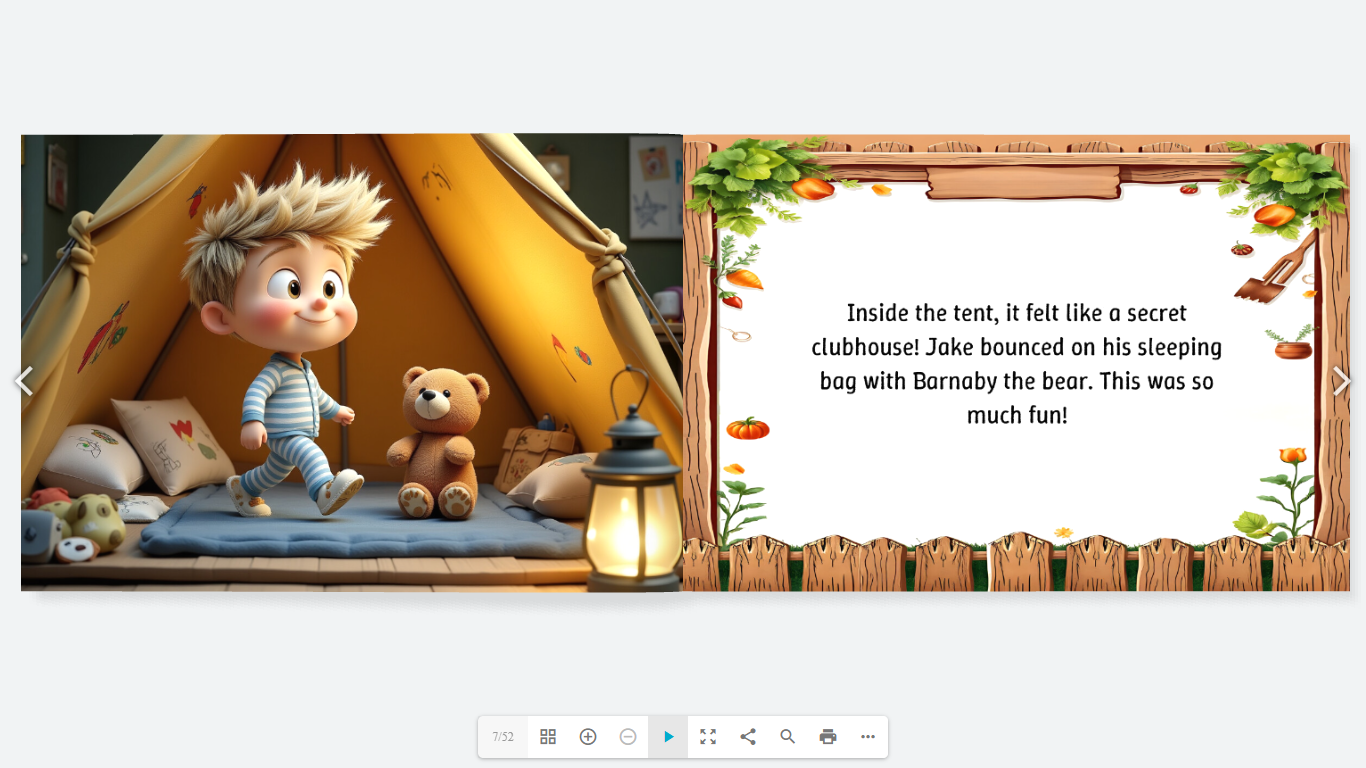
Task: Click the pumpkin on the page border
Action: [747, 429]
